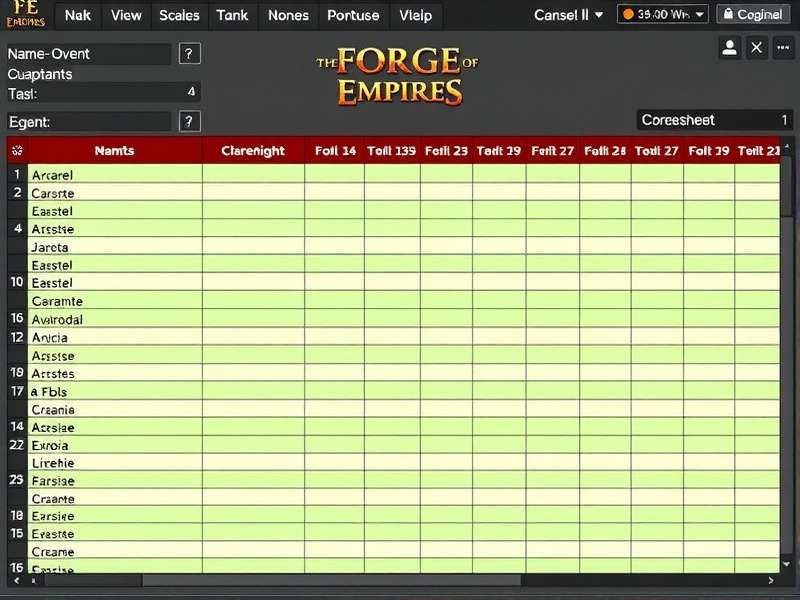Click the scroll down arrow
This screenshot has height=600, width=800.
point(786,564)
